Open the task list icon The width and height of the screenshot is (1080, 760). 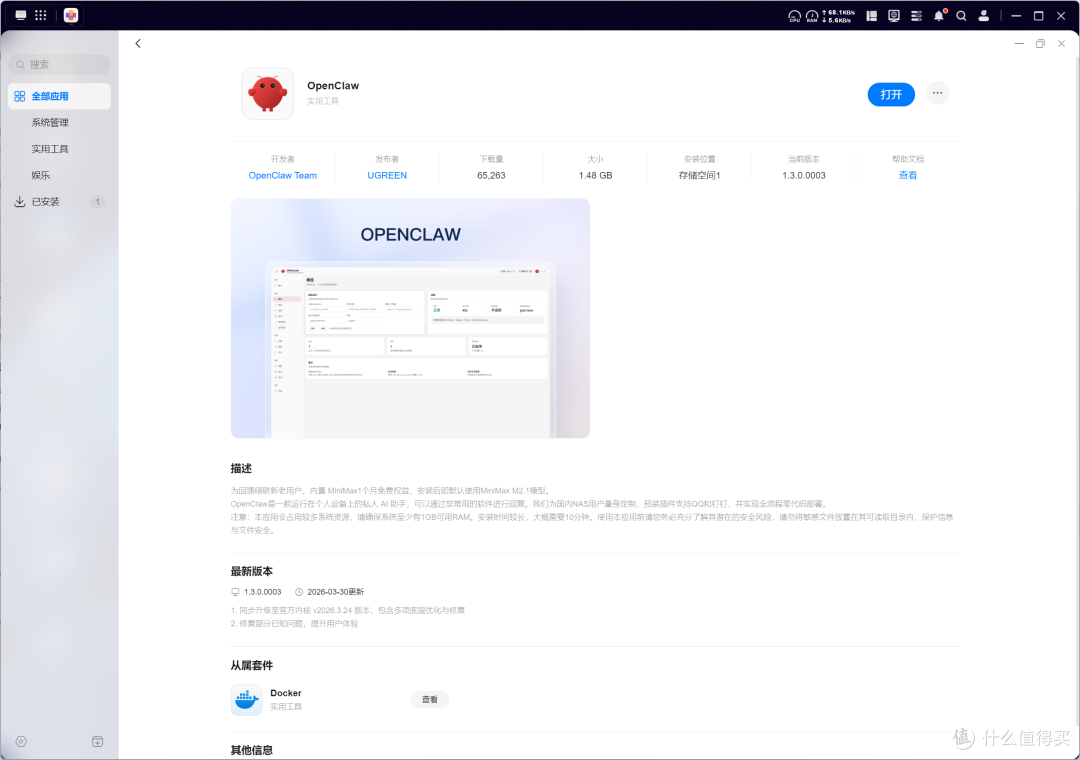[x=916, y=16]
